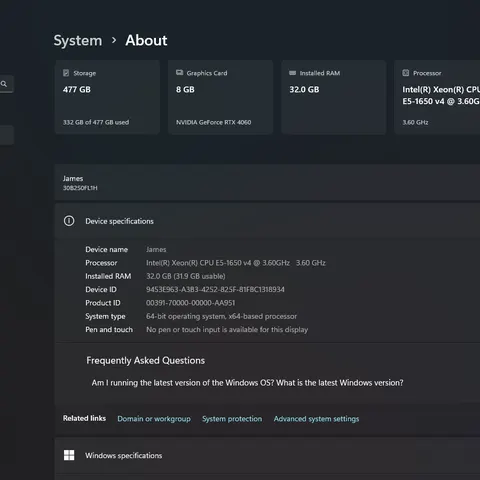Click the search magnifier icon
The width and height of the screenshot is (480, 480).
click(4, 84)
